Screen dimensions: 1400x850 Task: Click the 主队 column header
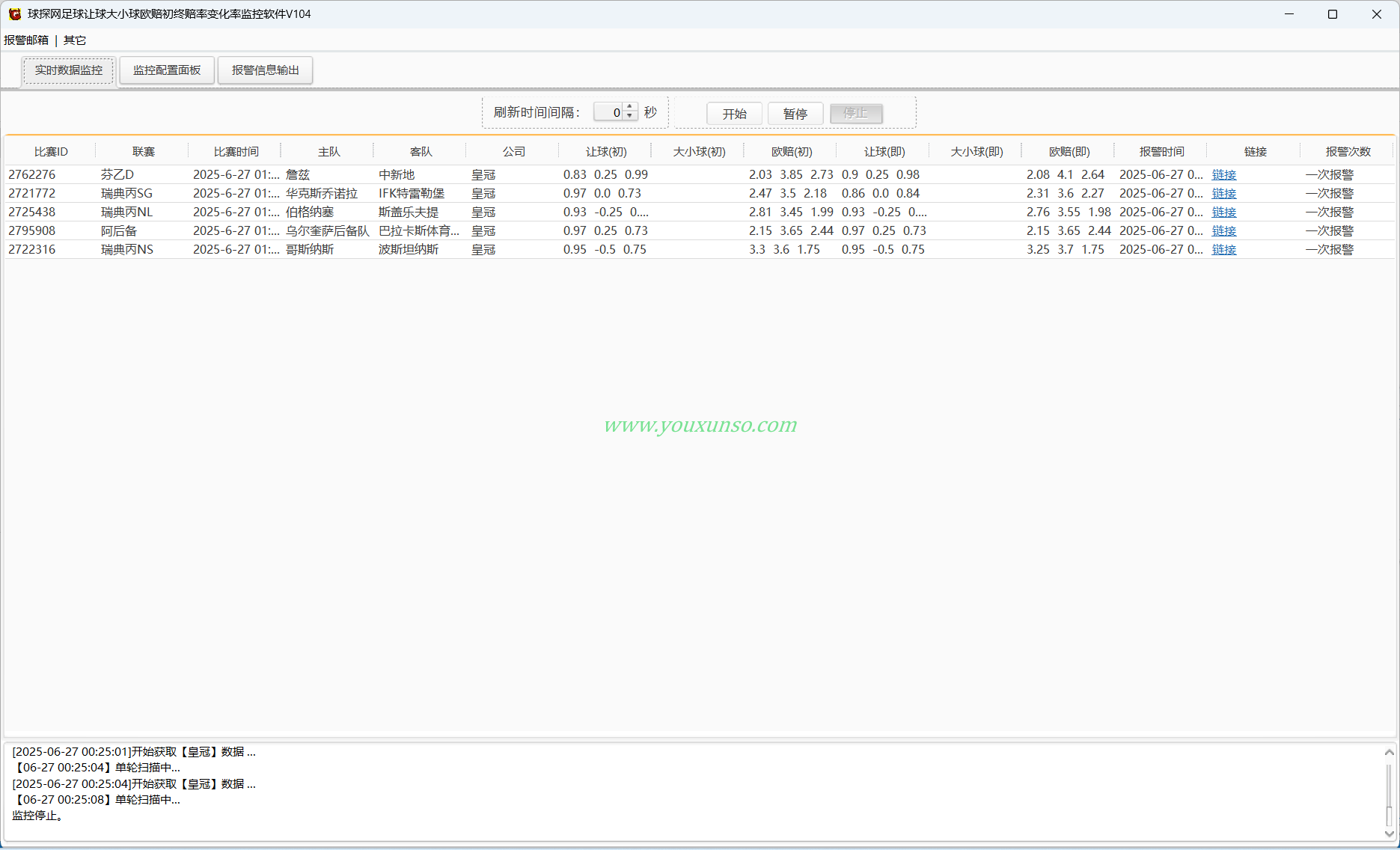(x=328, y=152)
